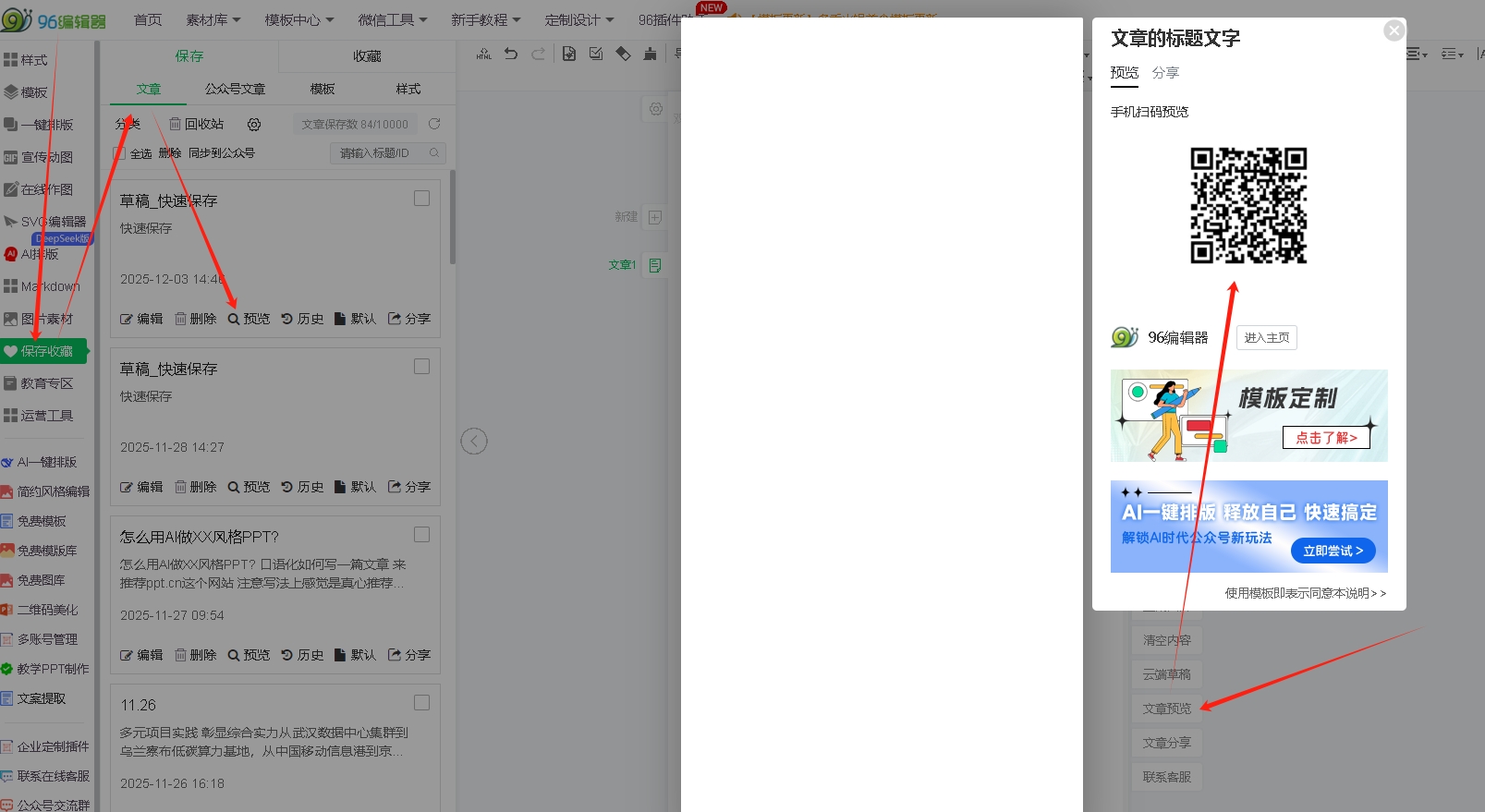Click the undo arrow in the editor toolbar
The image size is (1485, 812).
click(x=511, y=55)
